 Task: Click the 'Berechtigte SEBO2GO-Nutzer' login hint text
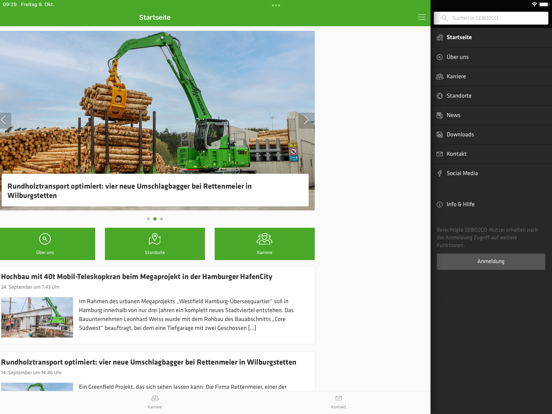coord(487,237)
